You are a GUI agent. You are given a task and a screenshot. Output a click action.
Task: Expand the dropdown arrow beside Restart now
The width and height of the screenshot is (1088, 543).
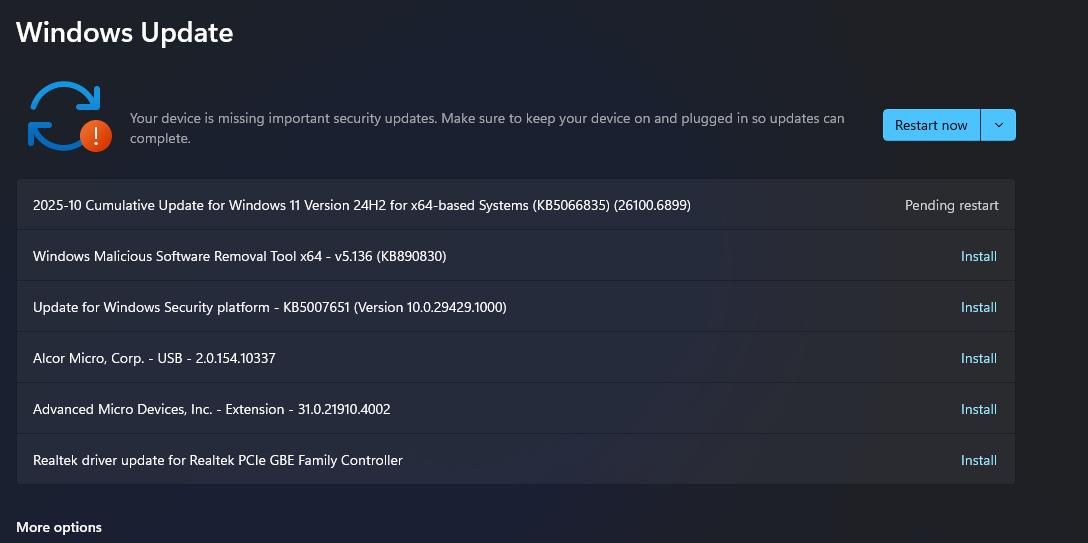coord(998,125)
